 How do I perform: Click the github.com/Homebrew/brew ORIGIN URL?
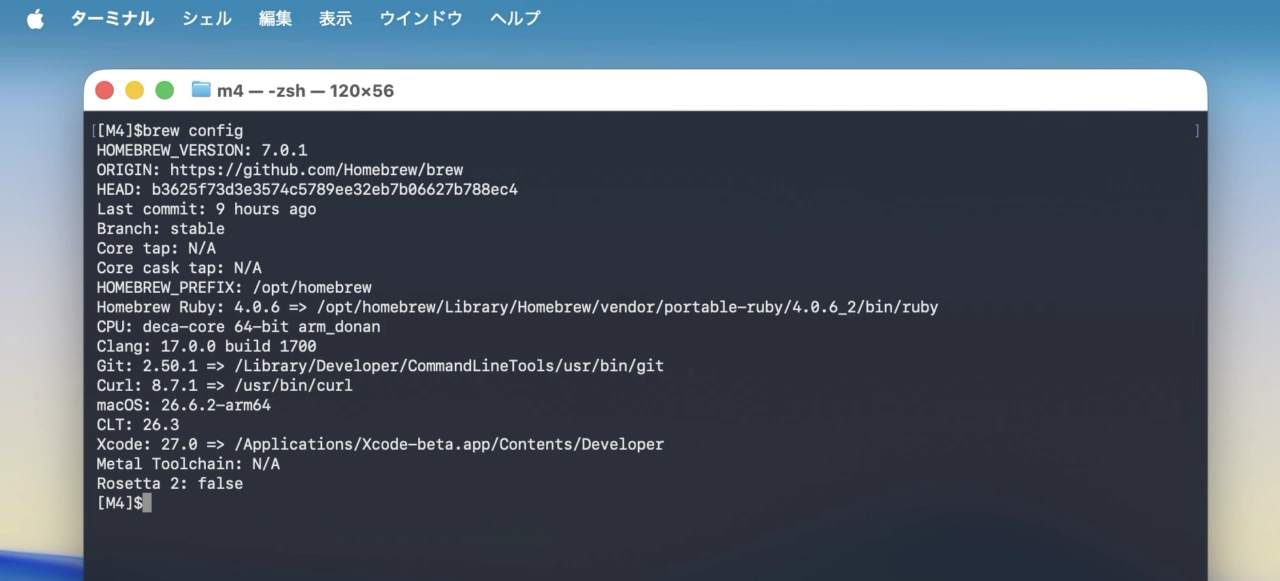pos(316,170)
